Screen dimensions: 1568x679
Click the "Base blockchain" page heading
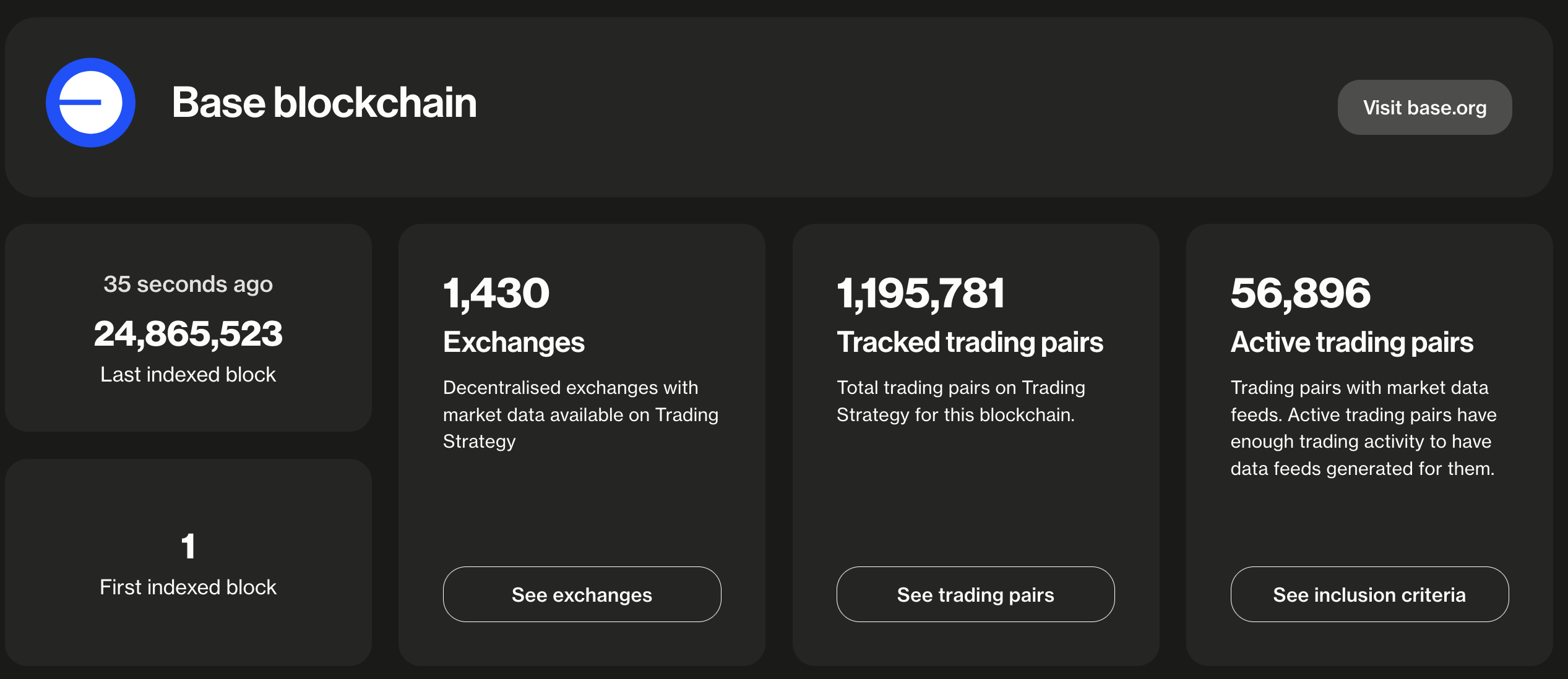point(324,103)
